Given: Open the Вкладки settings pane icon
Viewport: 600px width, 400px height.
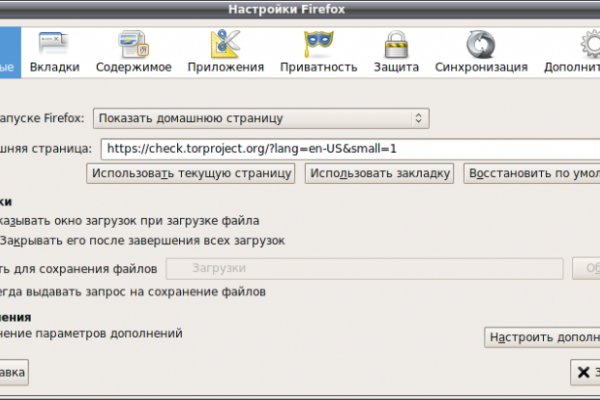Looking at the screenshot, I should click(54, 46).
